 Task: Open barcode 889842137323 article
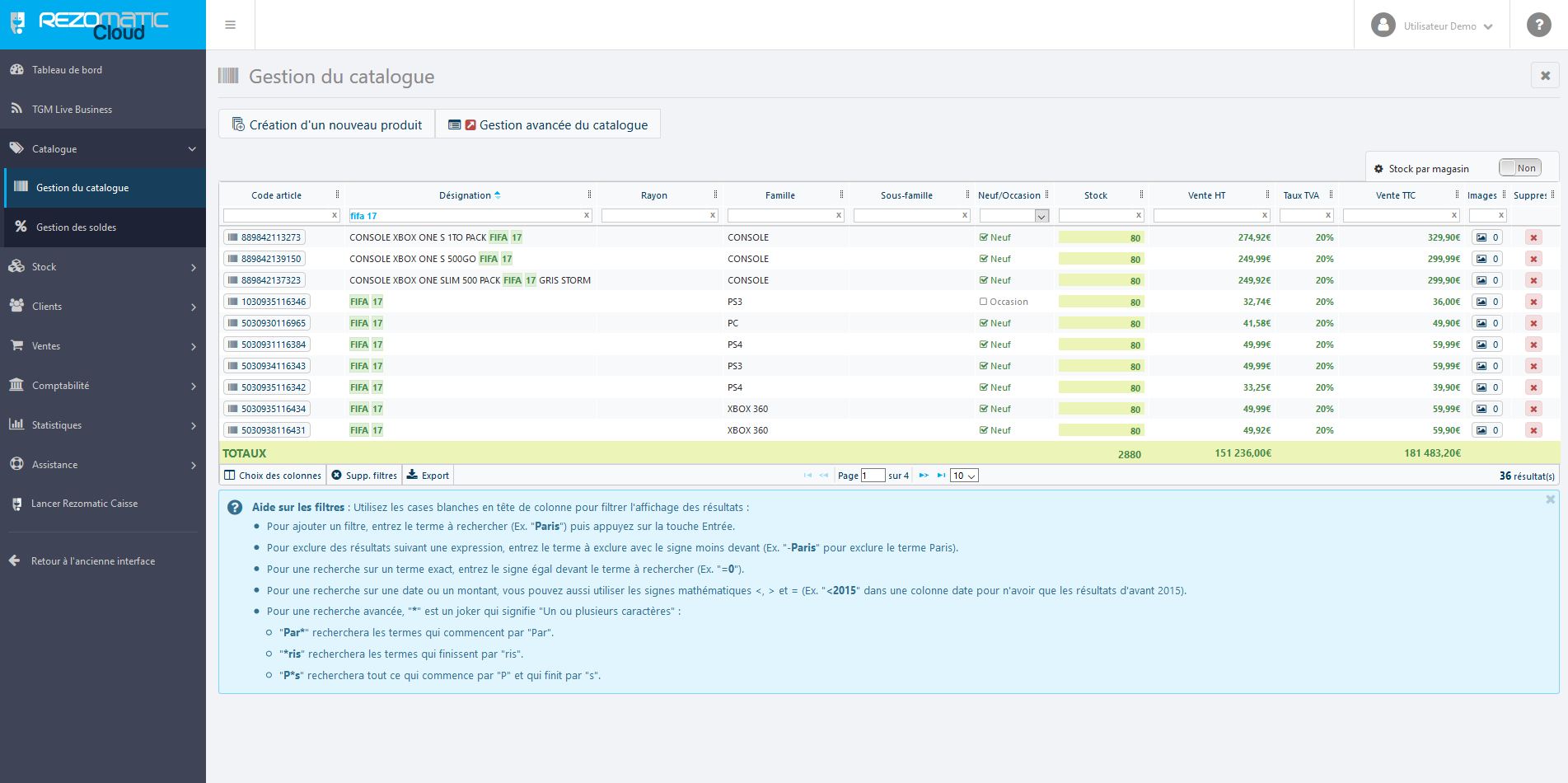(264, 280)
